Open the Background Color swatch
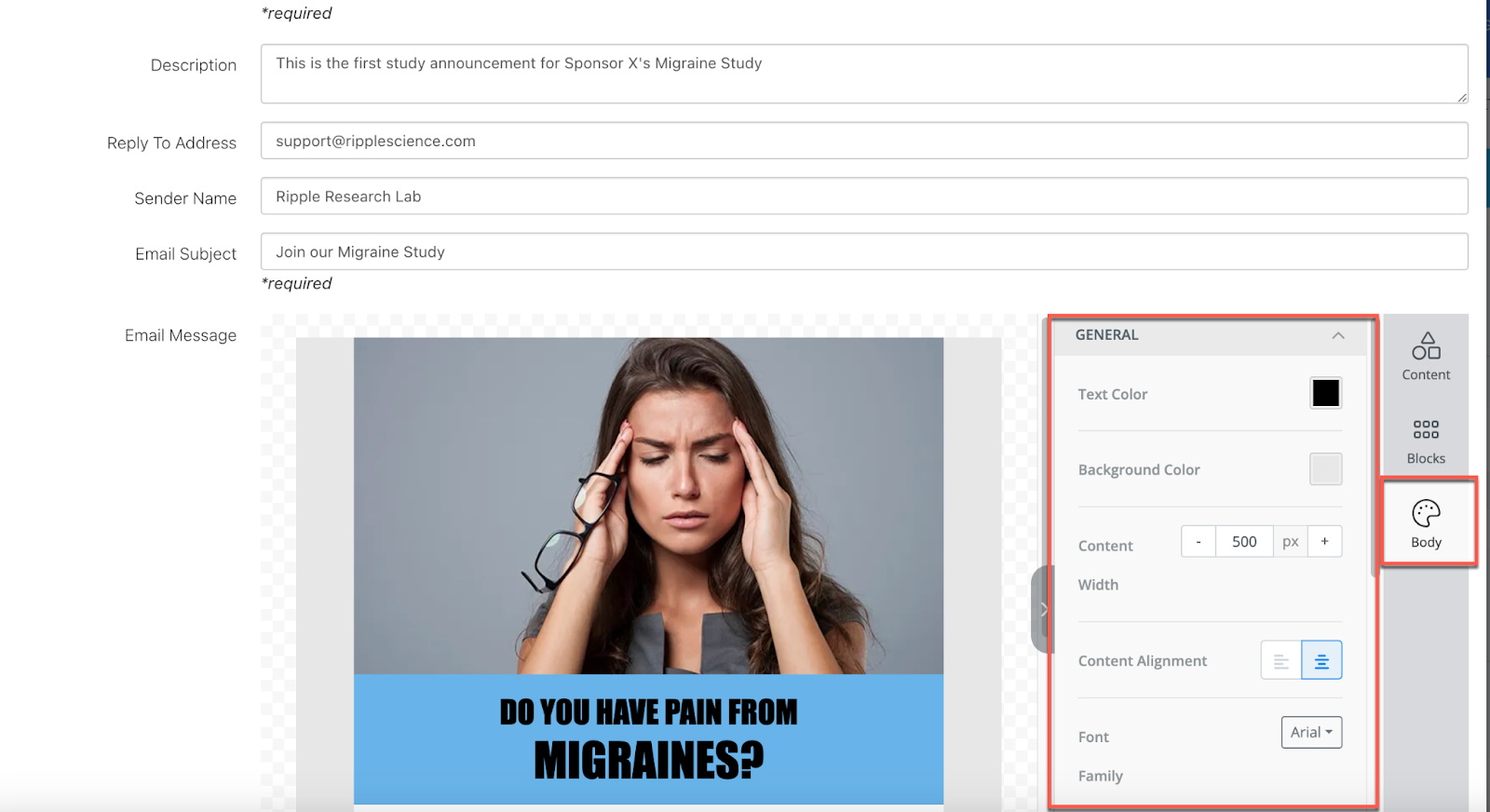 point(1325,469)
